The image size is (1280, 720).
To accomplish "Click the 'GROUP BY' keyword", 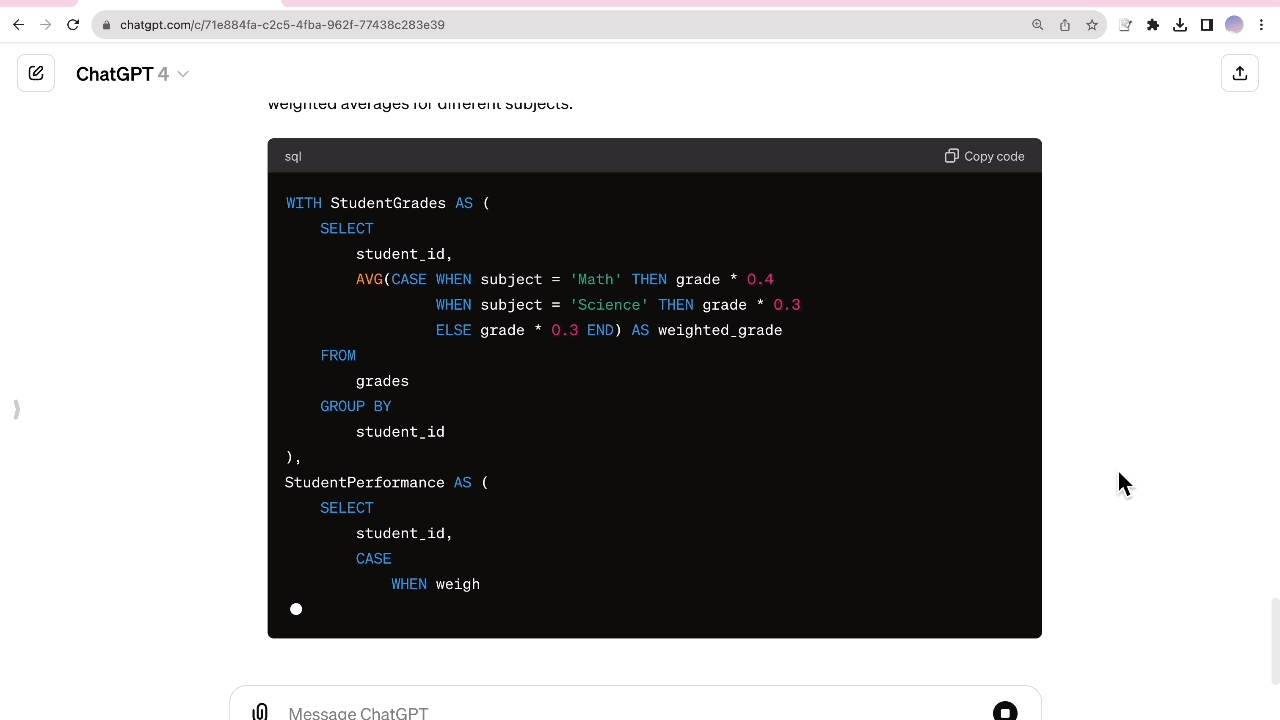I will point(356,406).
